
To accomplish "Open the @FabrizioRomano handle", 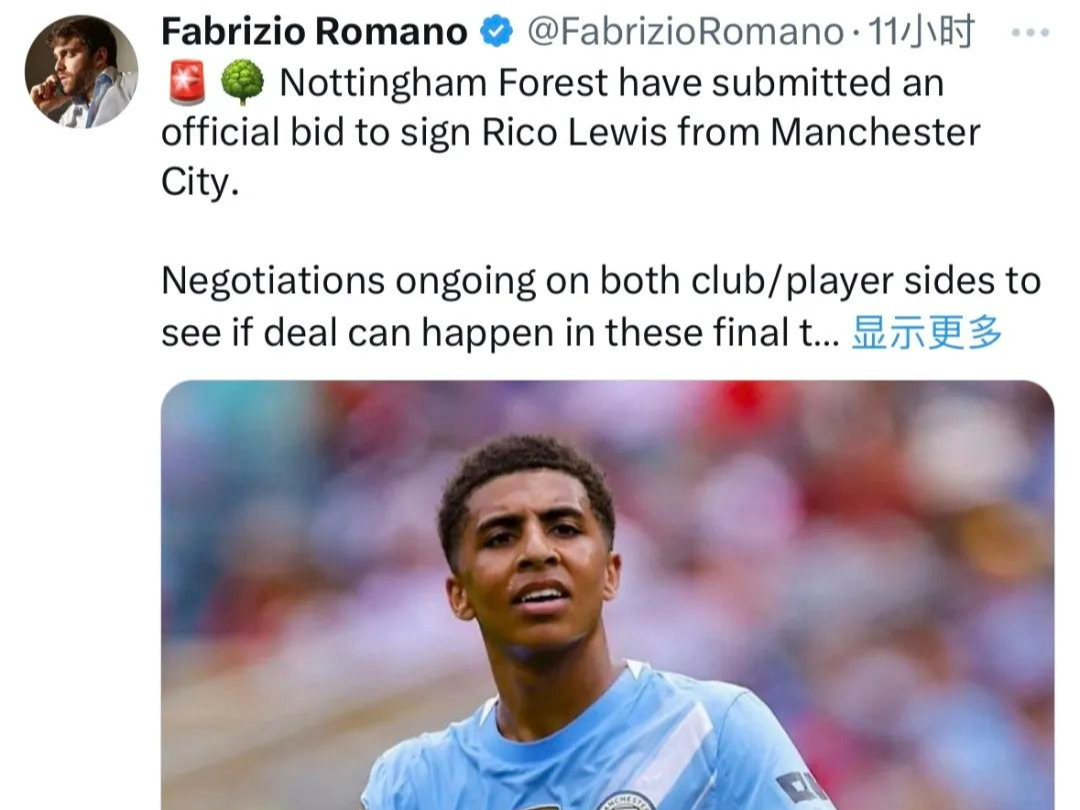I will pos(685,32).
